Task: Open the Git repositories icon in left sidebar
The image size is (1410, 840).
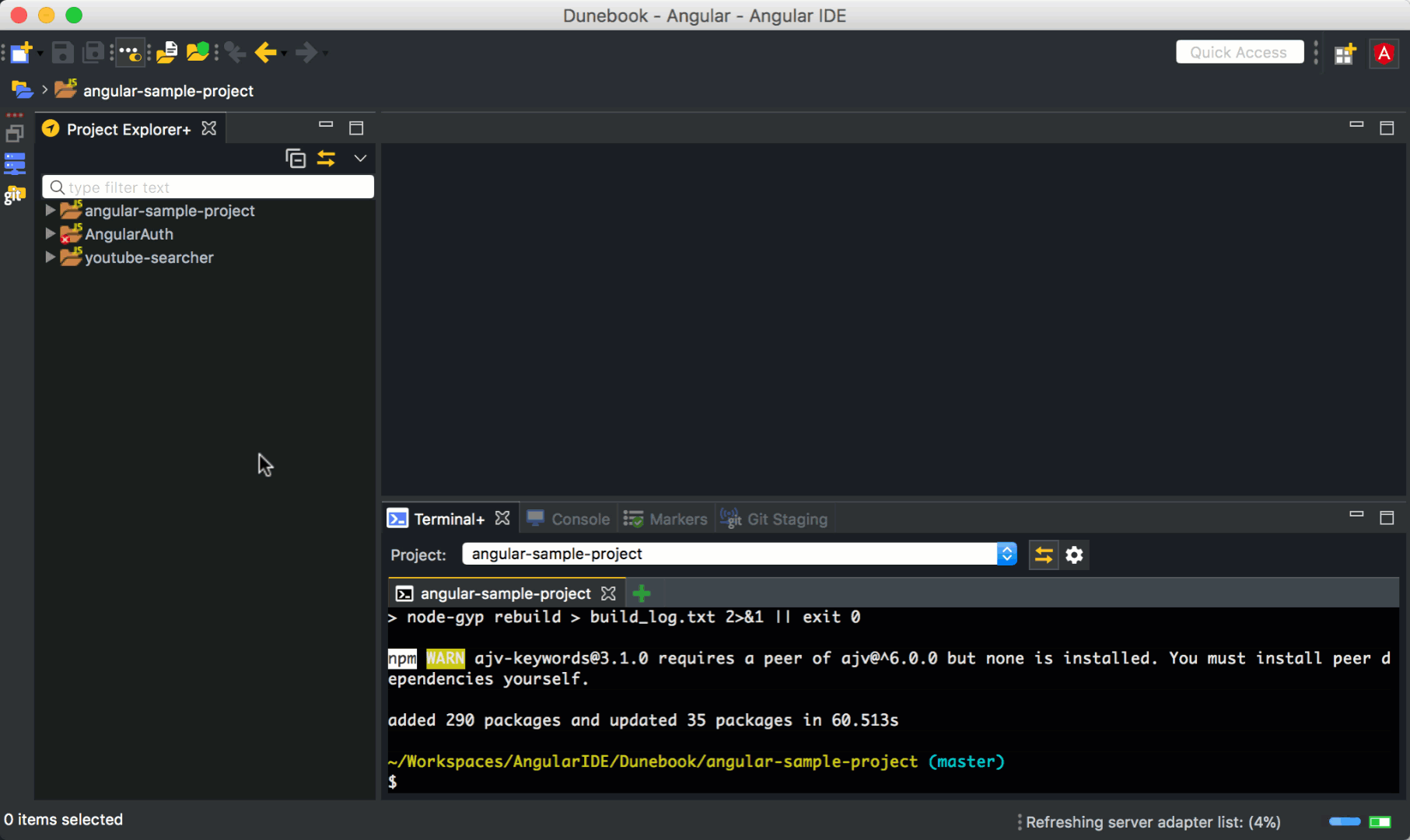Action: pos(15,194)
